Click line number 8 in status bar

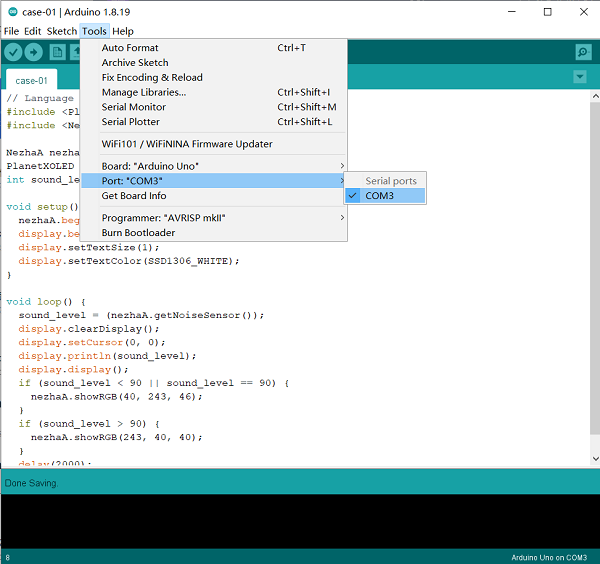point(8,557)
